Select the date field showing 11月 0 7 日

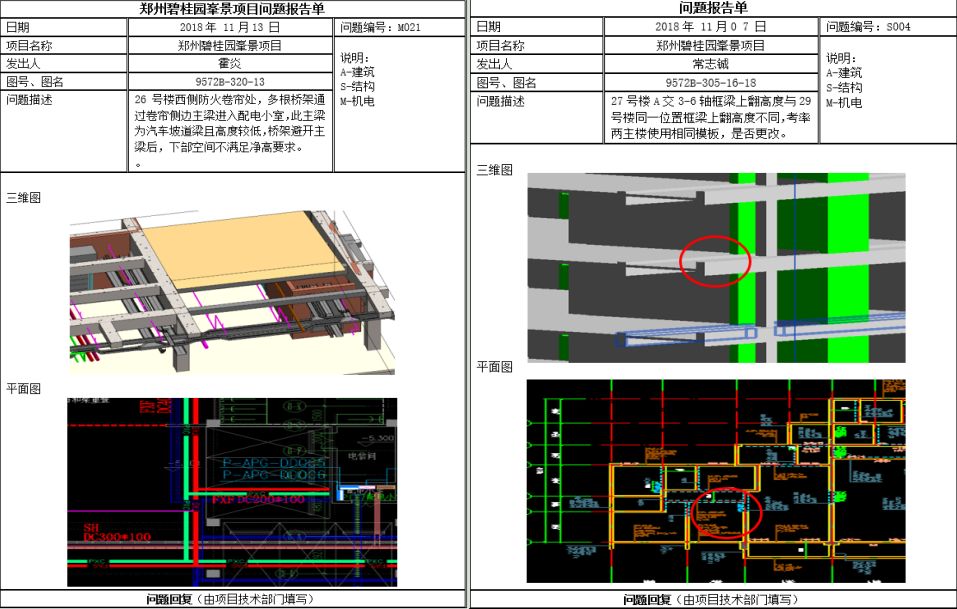710,27
